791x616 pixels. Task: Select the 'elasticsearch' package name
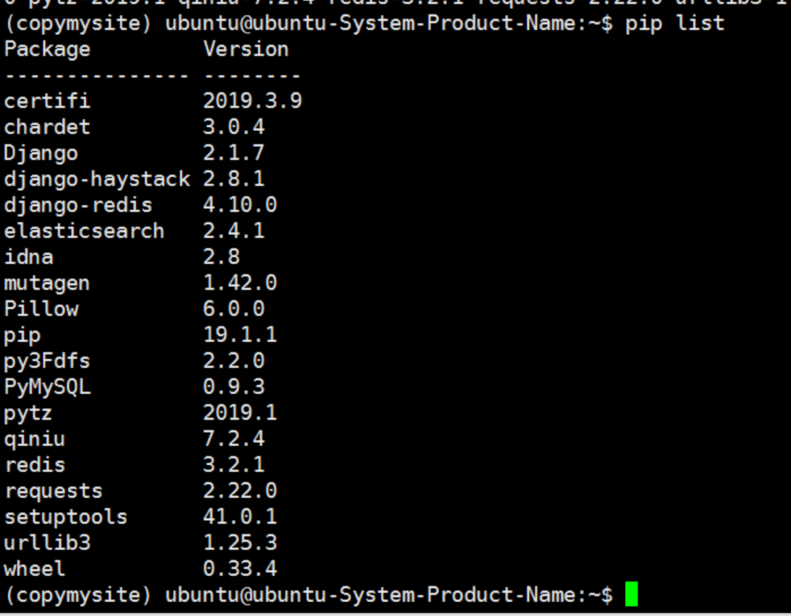(x=84, y=231)
